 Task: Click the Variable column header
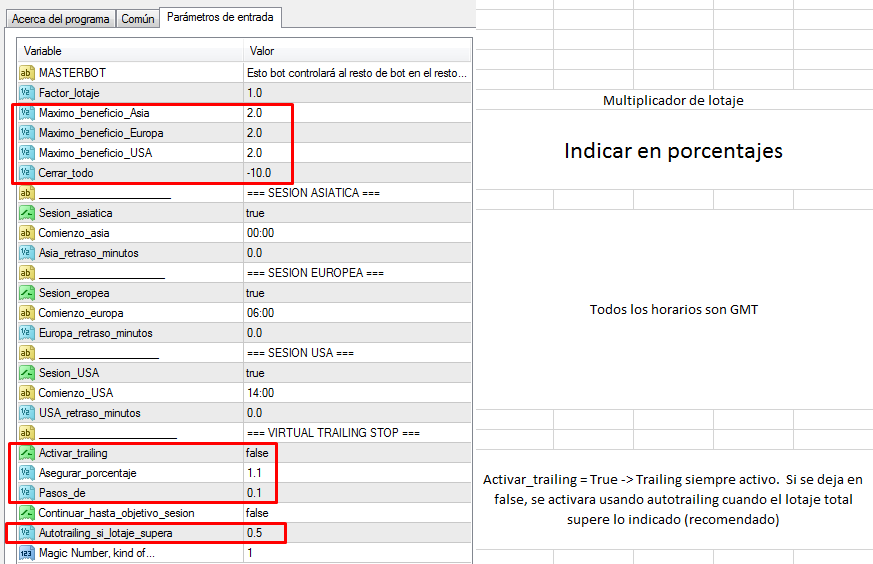130,51
